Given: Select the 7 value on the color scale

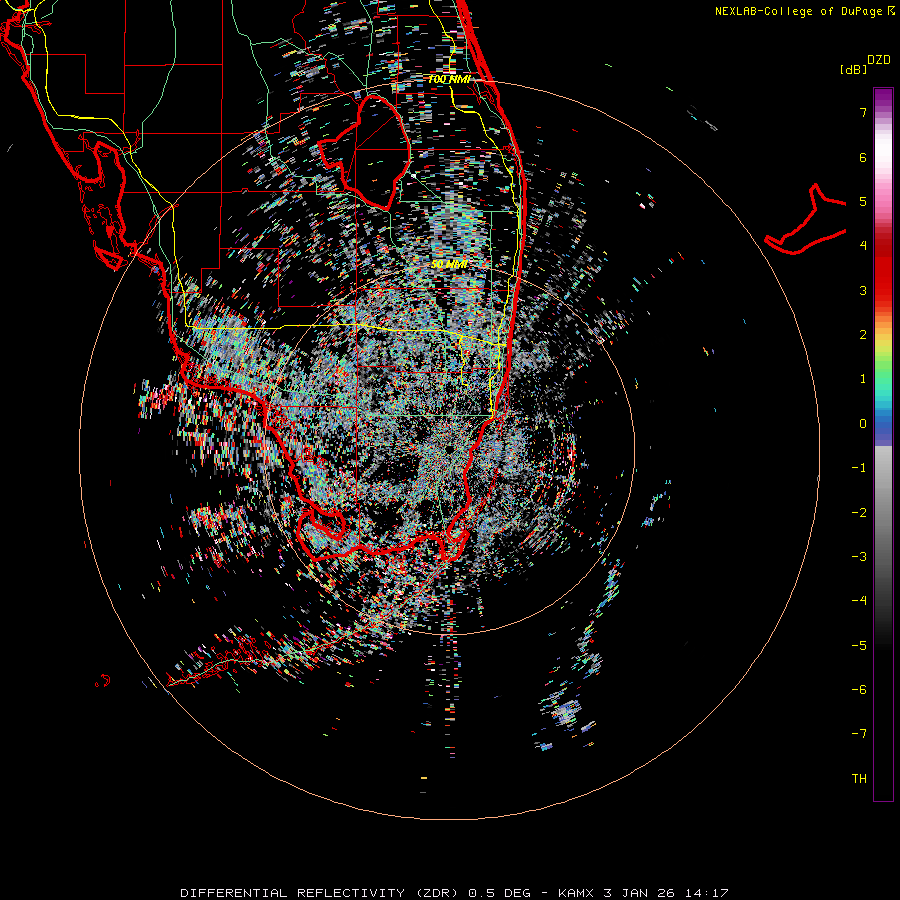Looking at the screenshot, I should pyautogui.click(x=863, y=112).
